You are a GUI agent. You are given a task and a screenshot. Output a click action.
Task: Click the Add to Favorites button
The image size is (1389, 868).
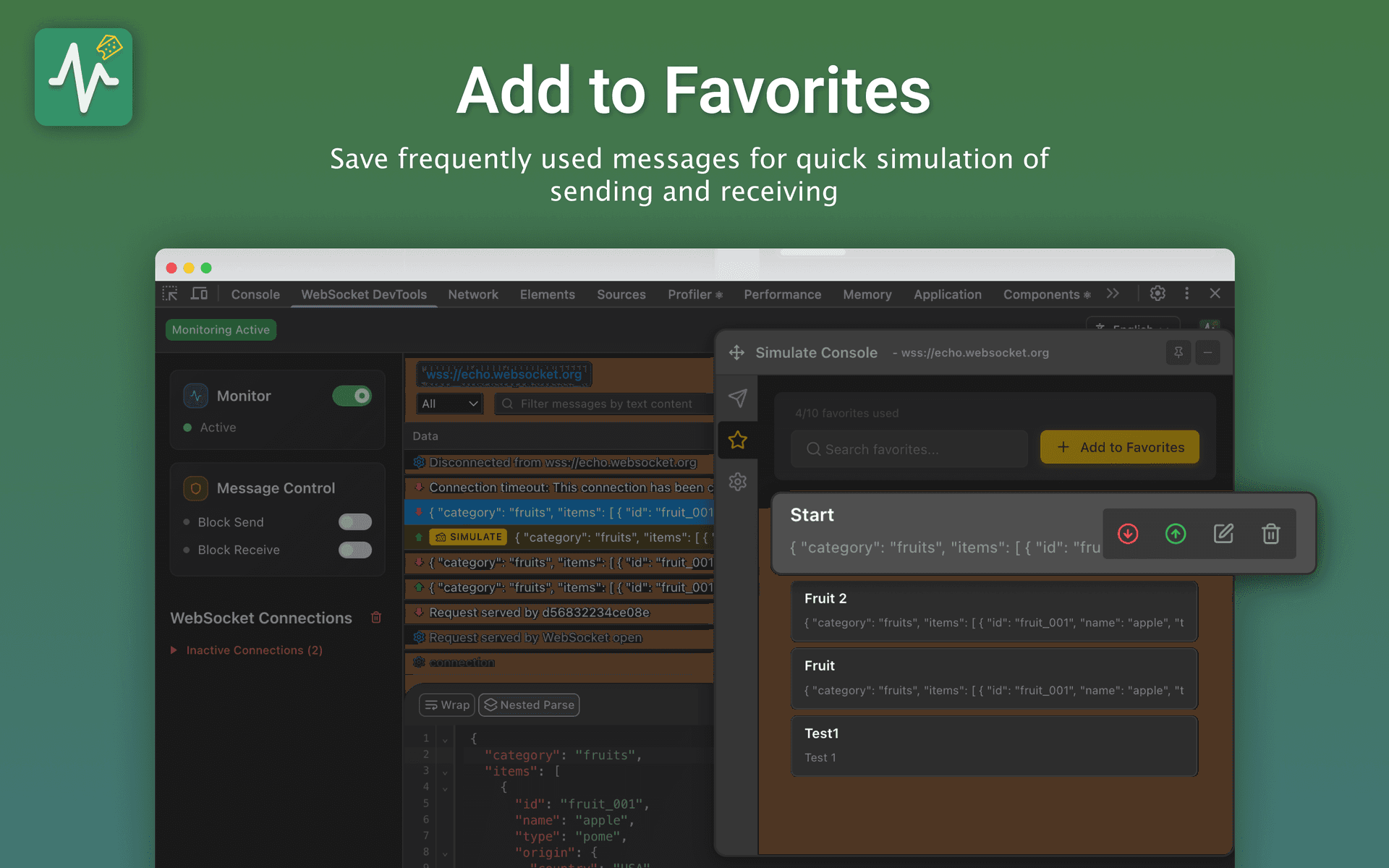pos(1119,447)
